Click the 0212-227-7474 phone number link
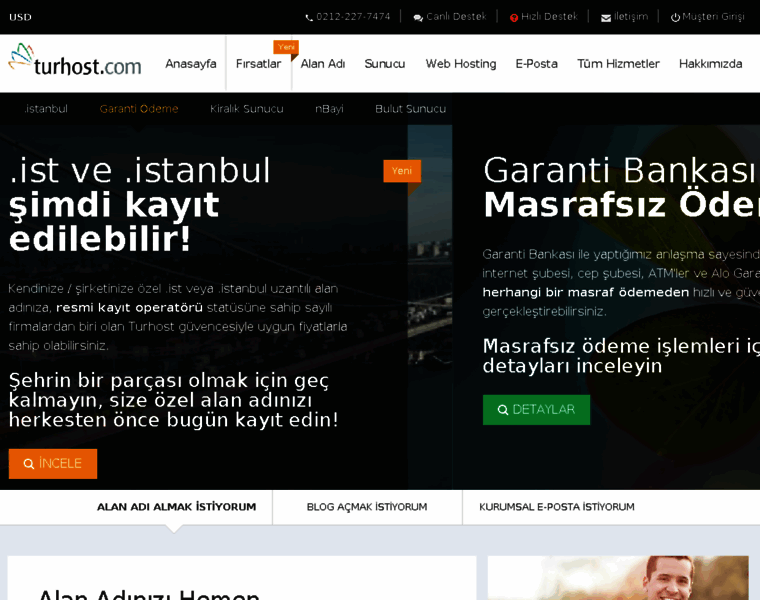Viewport: 760px width, 600px height. pyautogui.click(x=353, y=17)
